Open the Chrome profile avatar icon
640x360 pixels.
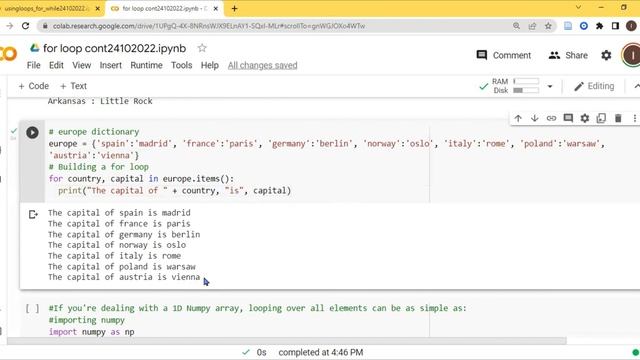(x=631, y=26)
